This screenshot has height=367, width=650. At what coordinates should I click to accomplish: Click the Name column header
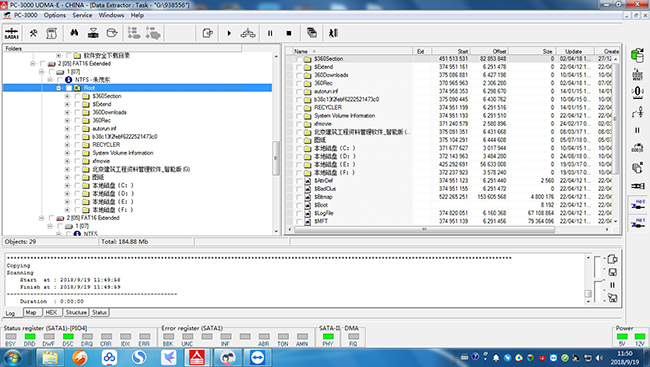(x=352, y=51)
